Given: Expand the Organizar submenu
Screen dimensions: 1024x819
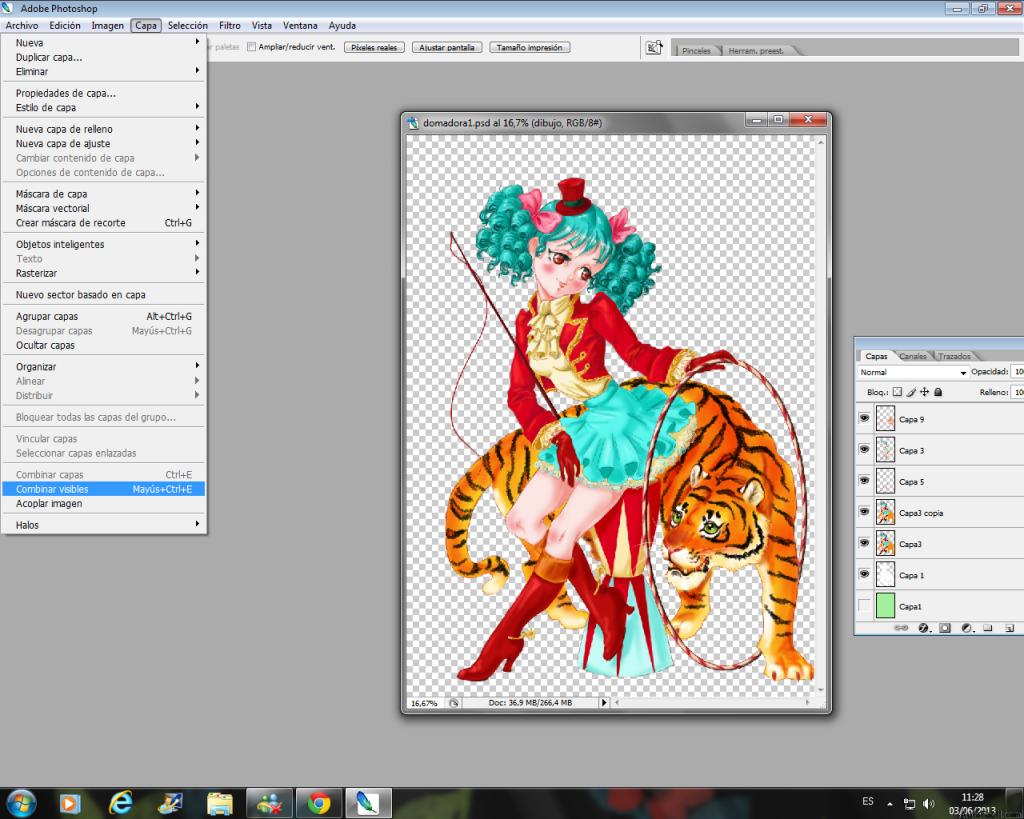Looking at the screenshot, I should [x=103, y=366].
